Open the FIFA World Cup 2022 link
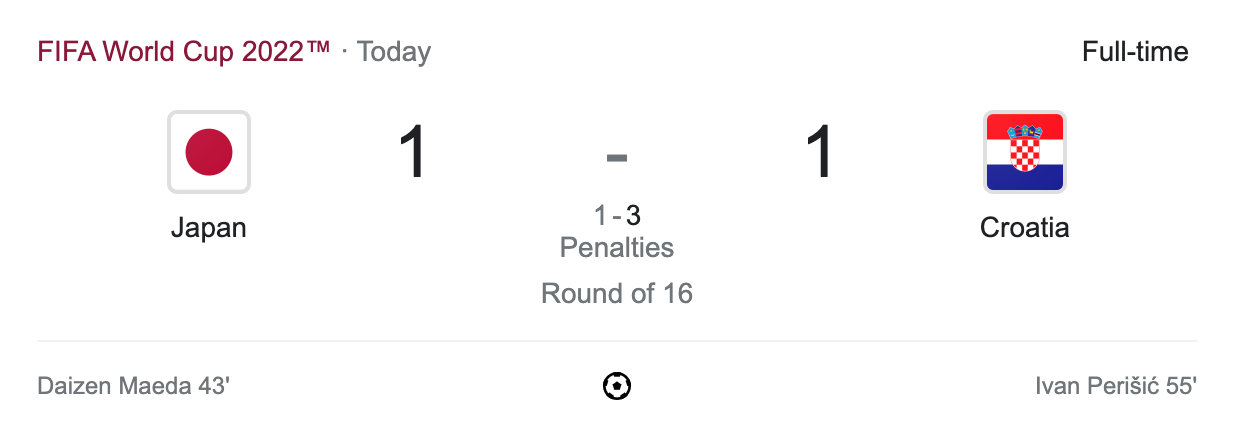 pos(184,52)
